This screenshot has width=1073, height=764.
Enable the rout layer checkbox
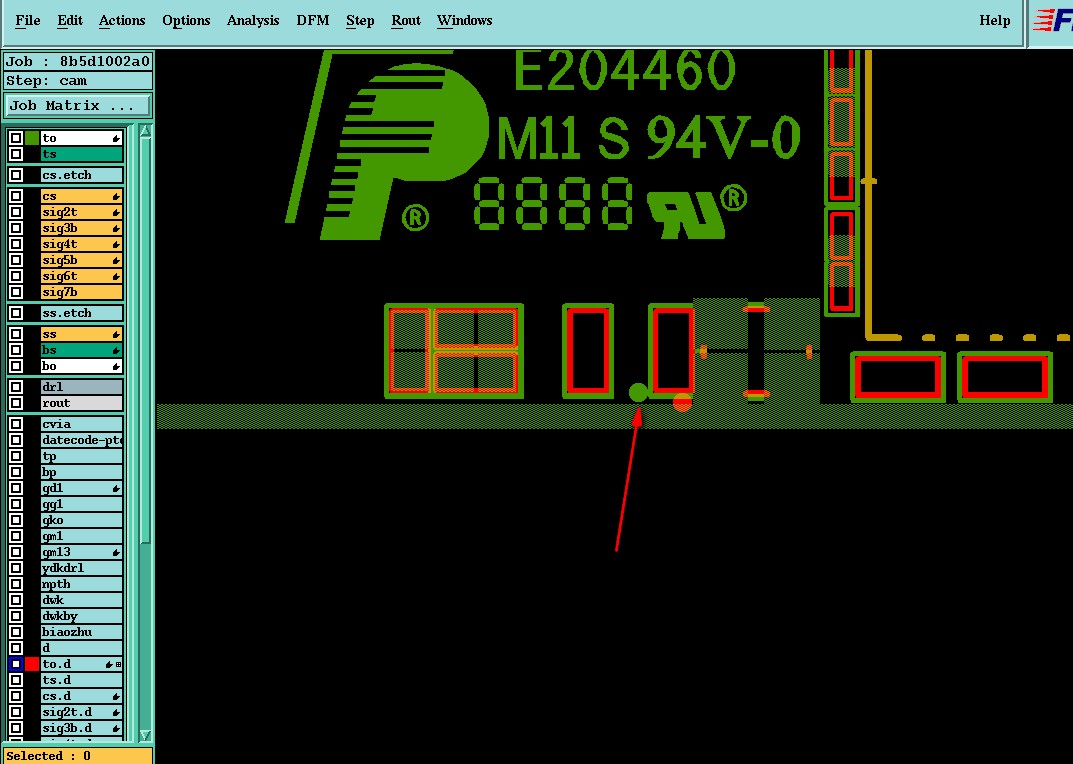(16, 403)
